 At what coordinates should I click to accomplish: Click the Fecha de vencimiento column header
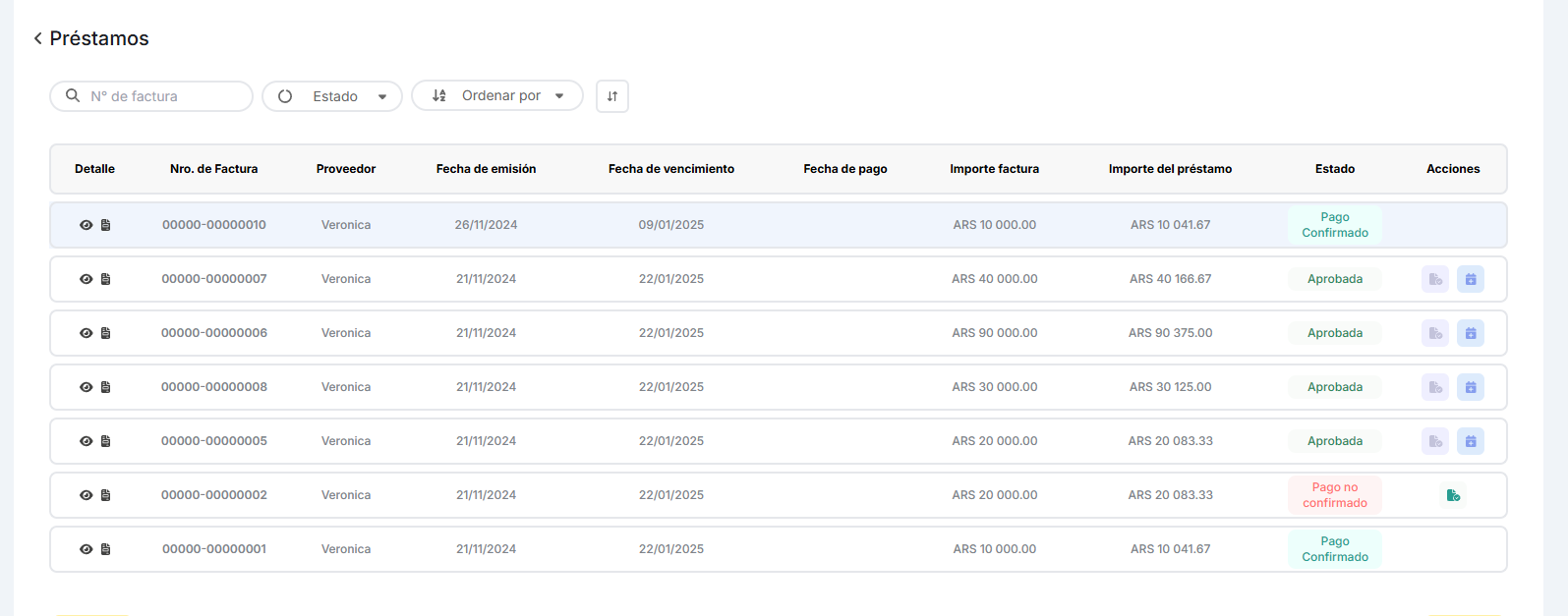pos(670,169)
